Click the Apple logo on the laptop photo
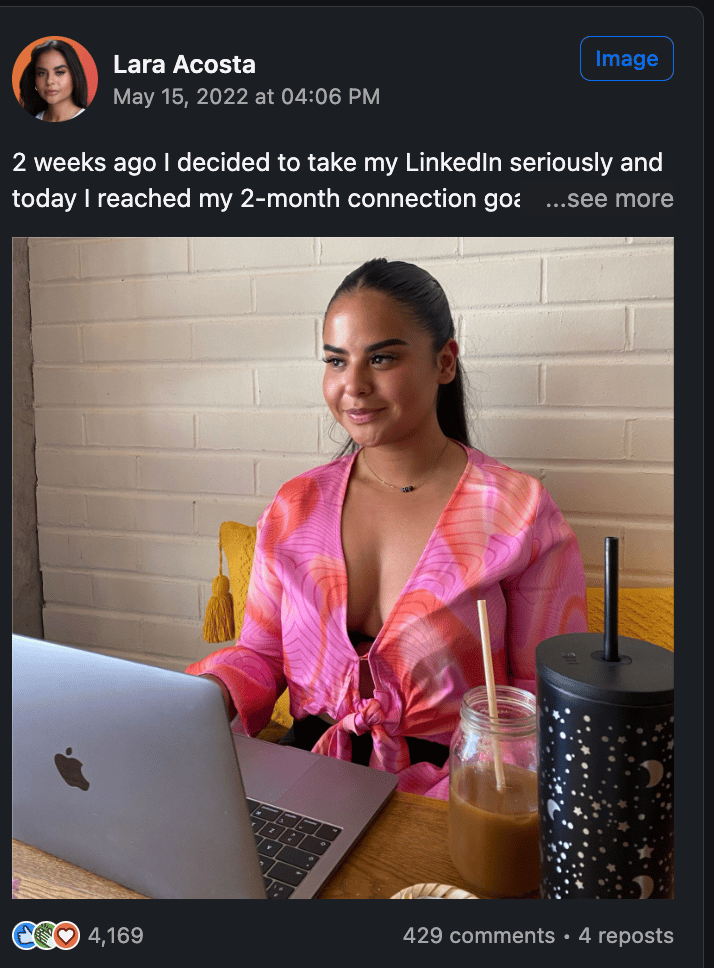714x968 pixels. pos(72,769)
